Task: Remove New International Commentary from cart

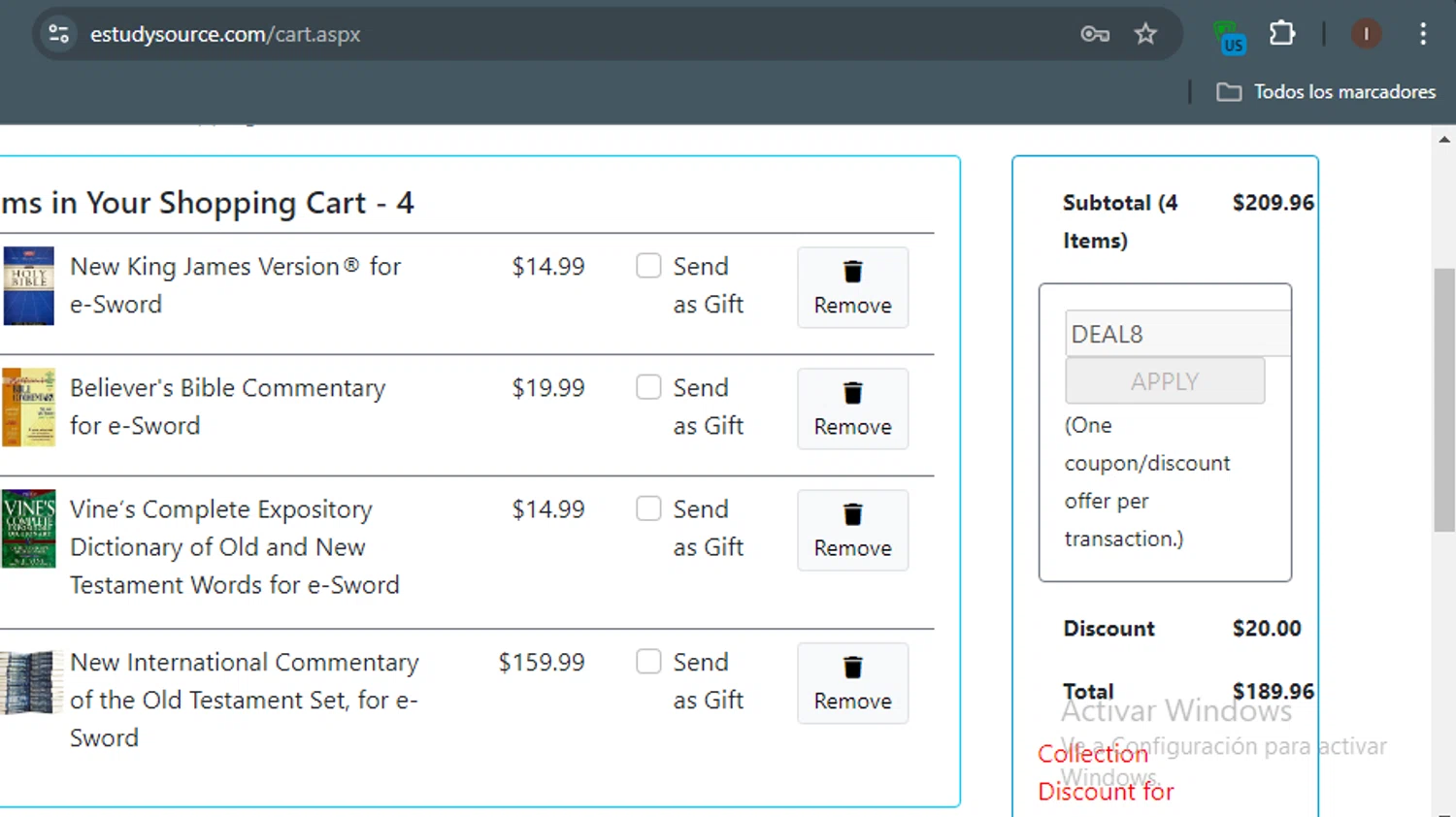Action: (x=852, y=683)
